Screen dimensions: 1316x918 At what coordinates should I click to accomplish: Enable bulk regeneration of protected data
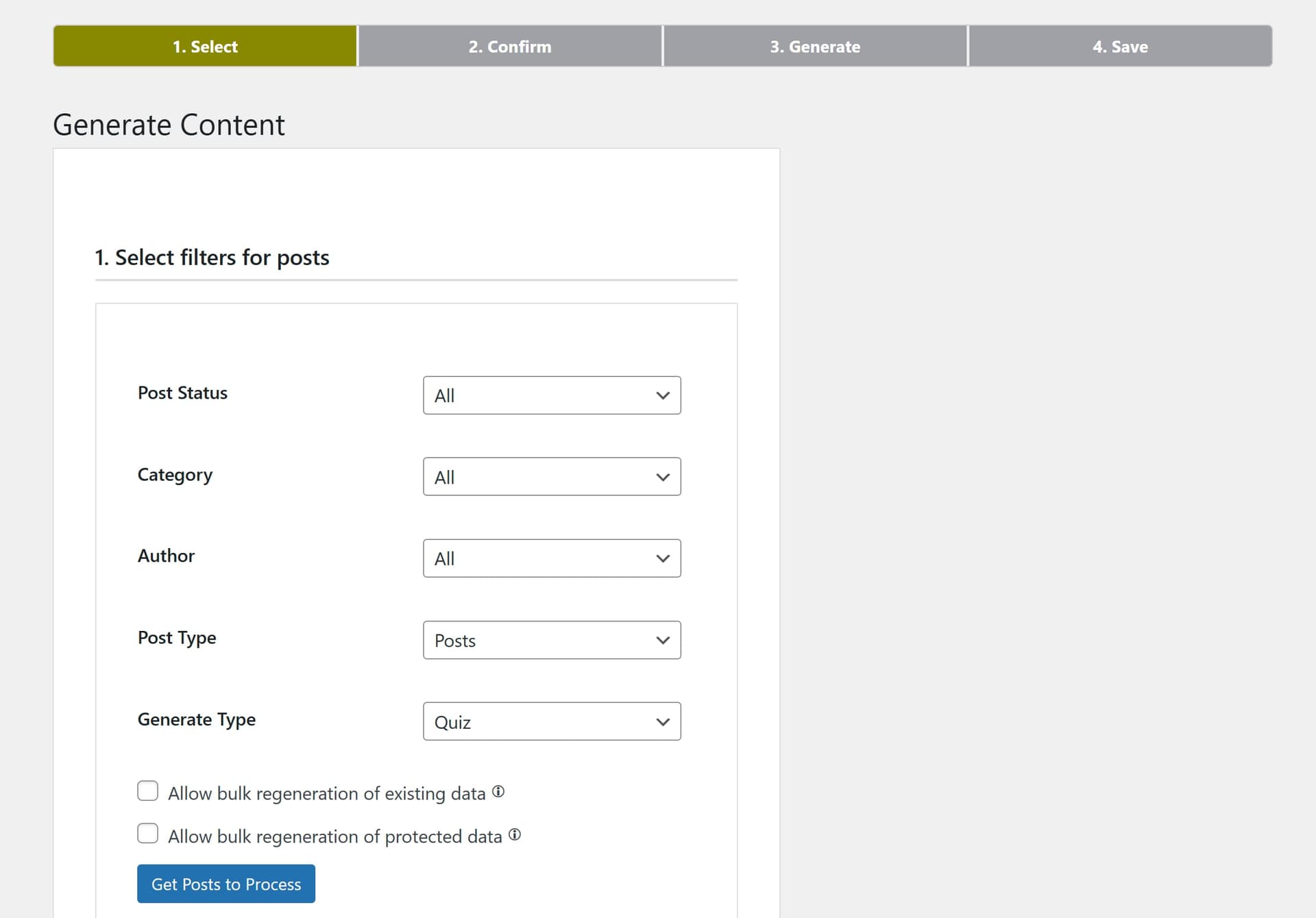pyautogui.click(x=147, y=834)
